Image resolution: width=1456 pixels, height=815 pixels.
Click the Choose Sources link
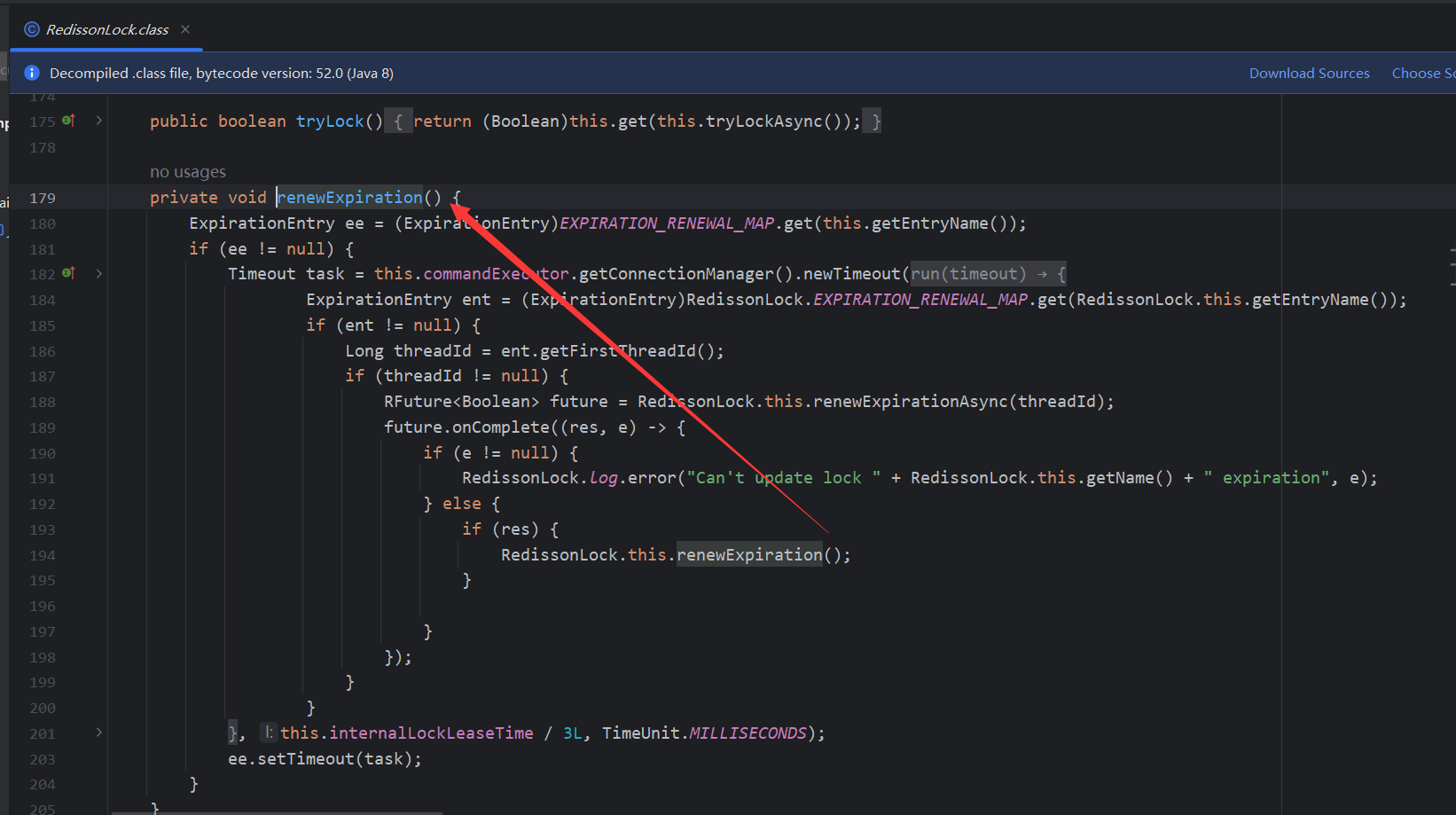point(1423,73)
